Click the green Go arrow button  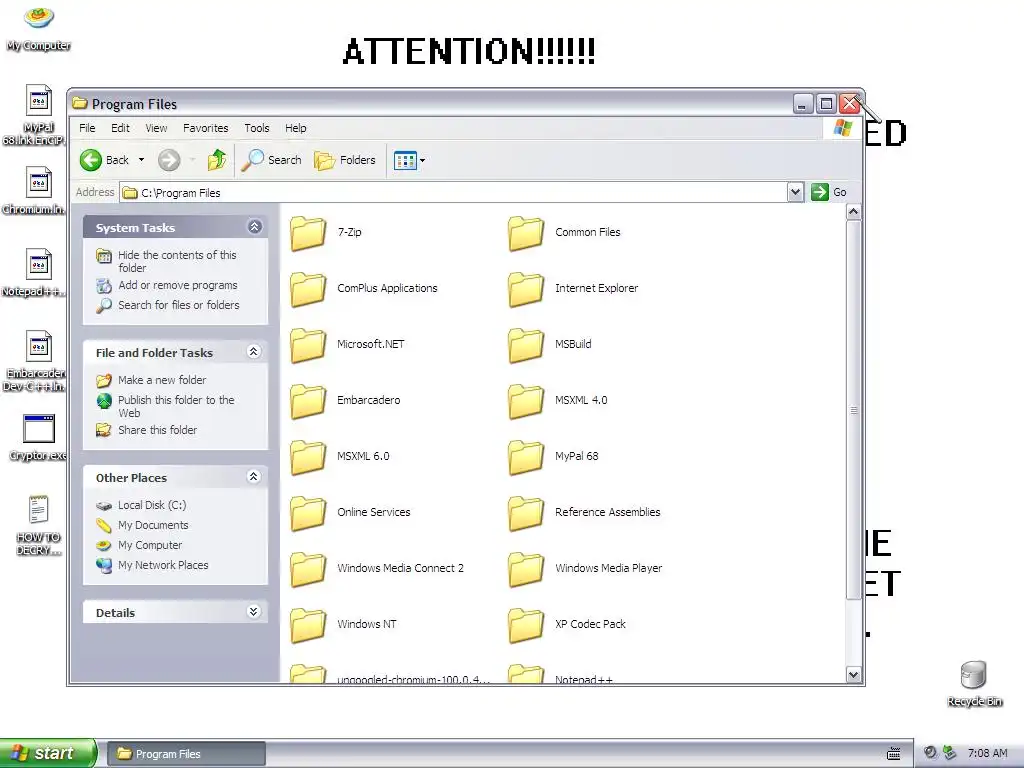pos(820,192)
